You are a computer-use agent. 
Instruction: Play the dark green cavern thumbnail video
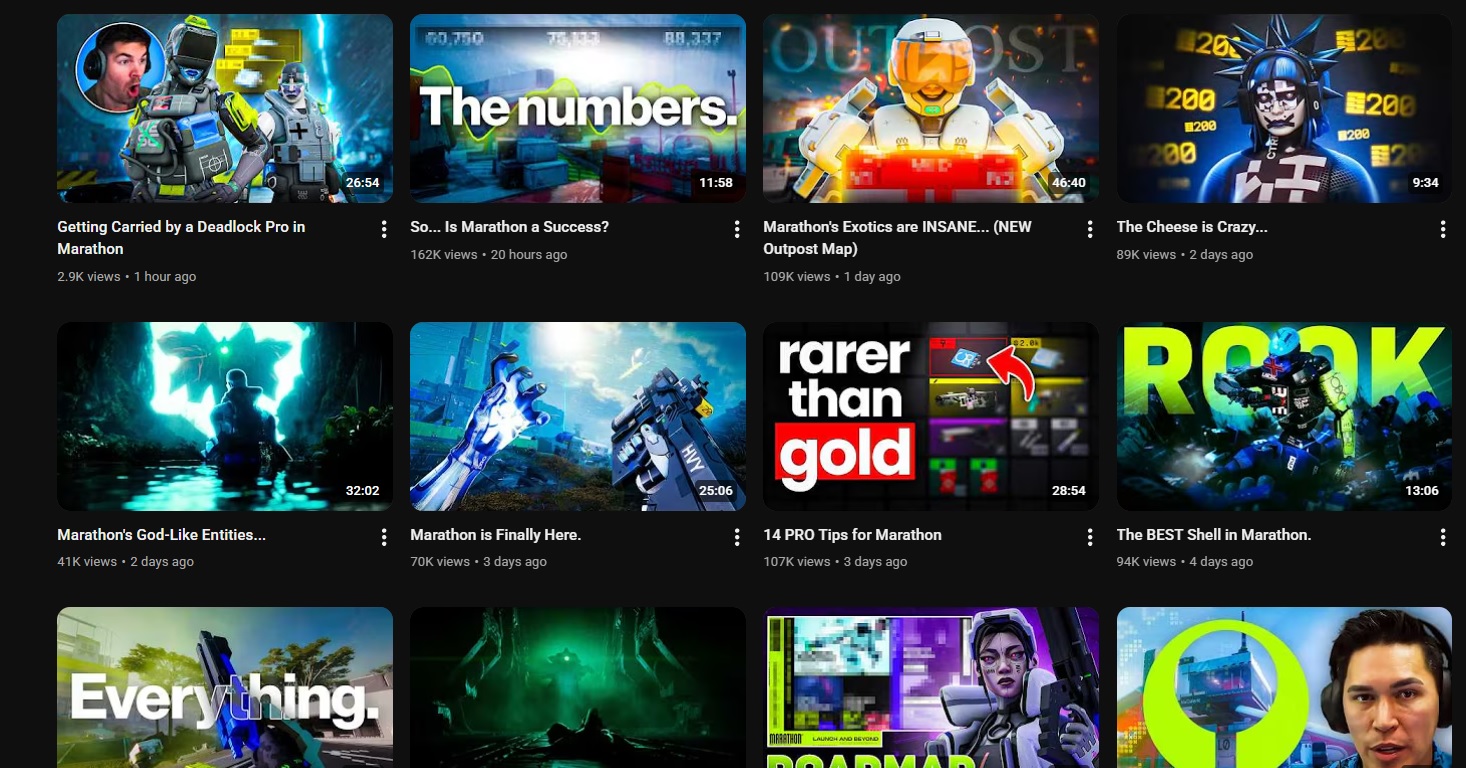[578, 687]
